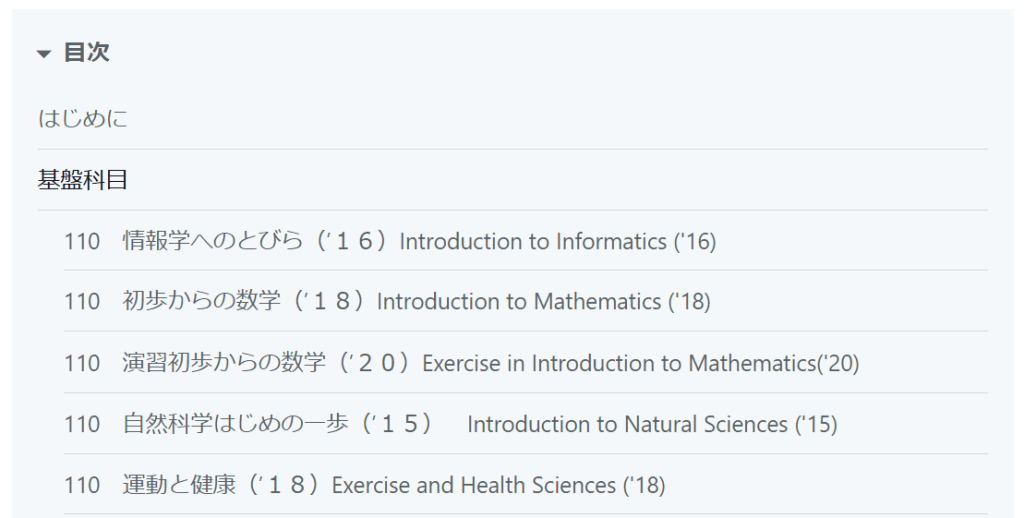Collapse the 目次 disclosure triangle
This screenshot has height=518, width=1024.
(x=43, y=54)
